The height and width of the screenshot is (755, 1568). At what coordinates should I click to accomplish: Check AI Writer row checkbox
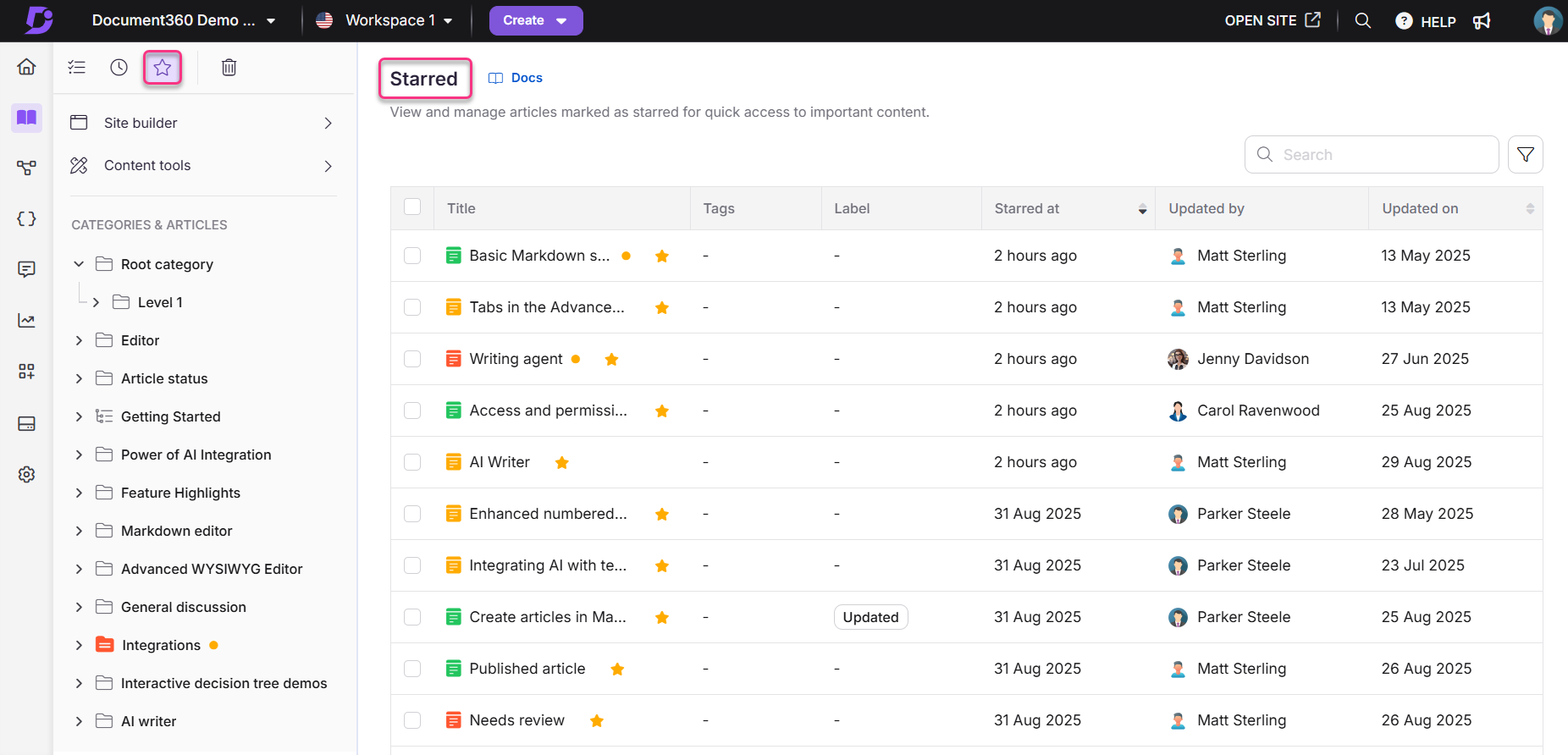412,462
